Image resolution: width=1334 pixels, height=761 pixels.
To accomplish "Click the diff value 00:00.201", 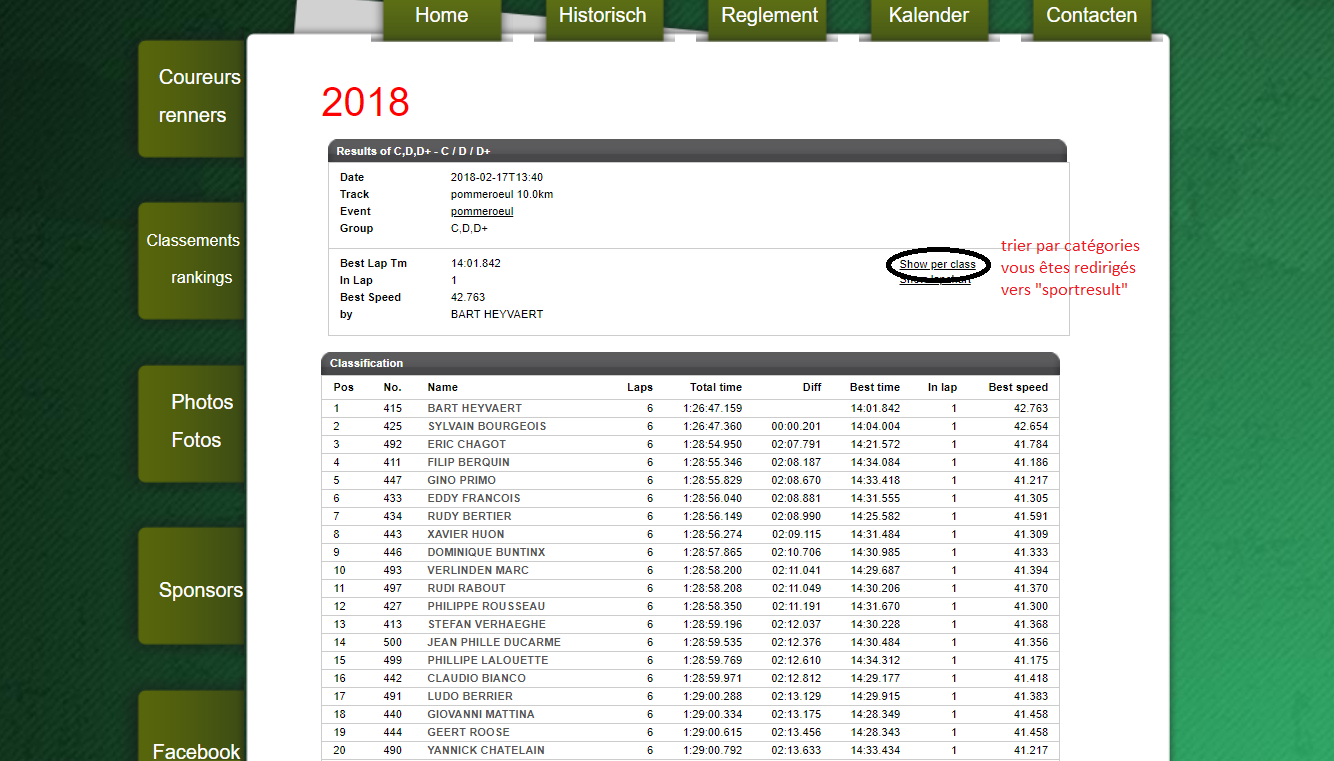I will click(x=796, y=427).
